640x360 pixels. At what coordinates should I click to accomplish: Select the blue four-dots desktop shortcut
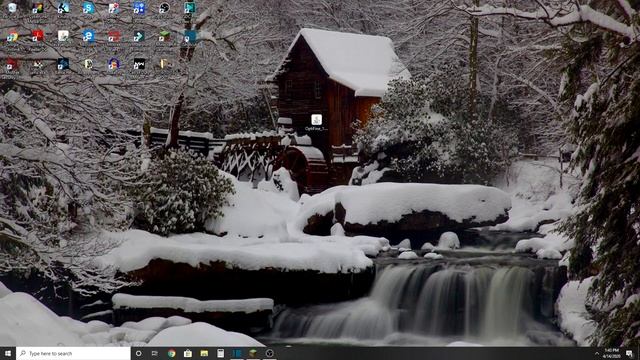(139, 8)
